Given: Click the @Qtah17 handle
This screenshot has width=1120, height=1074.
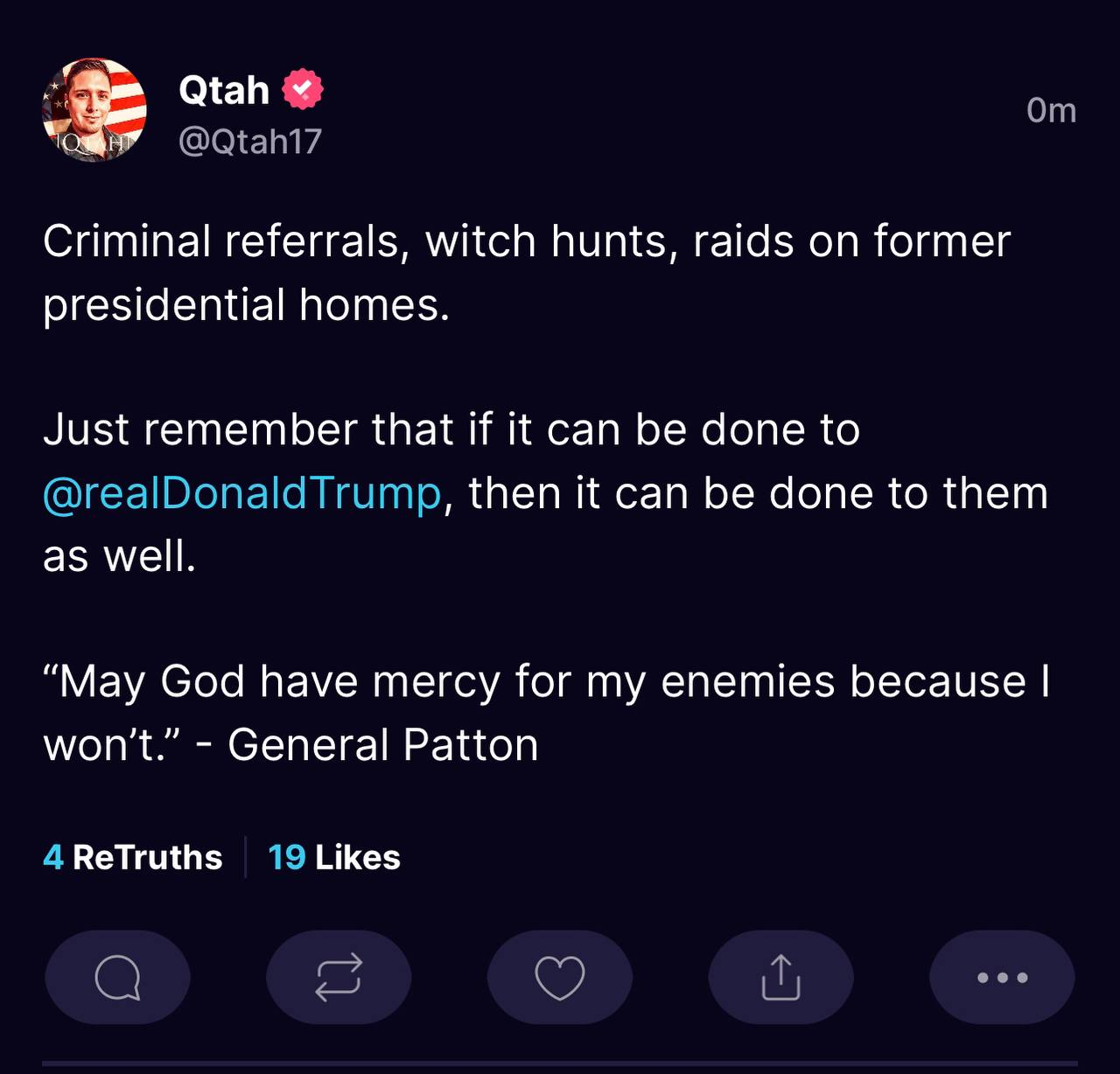Looking at the screenshot, I should (x=250, y=141).
